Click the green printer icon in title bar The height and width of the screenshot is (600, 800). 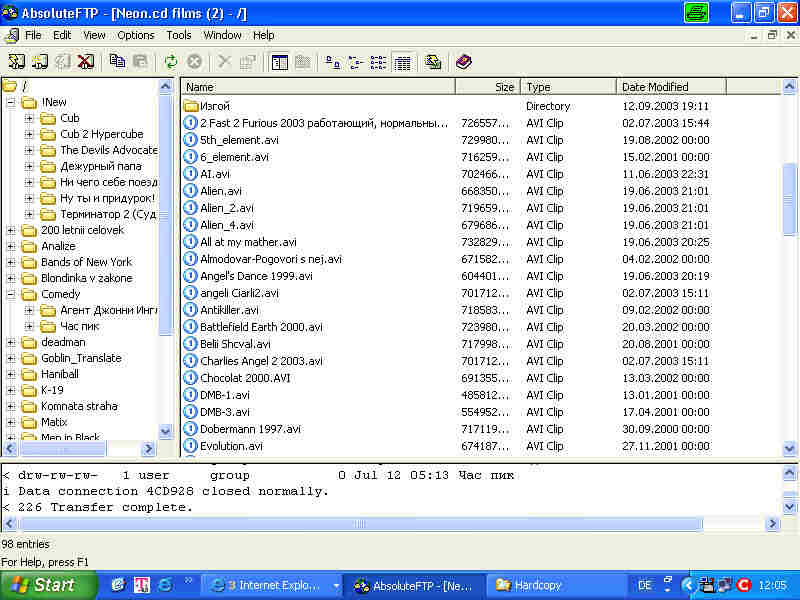[x=697, y=13]
